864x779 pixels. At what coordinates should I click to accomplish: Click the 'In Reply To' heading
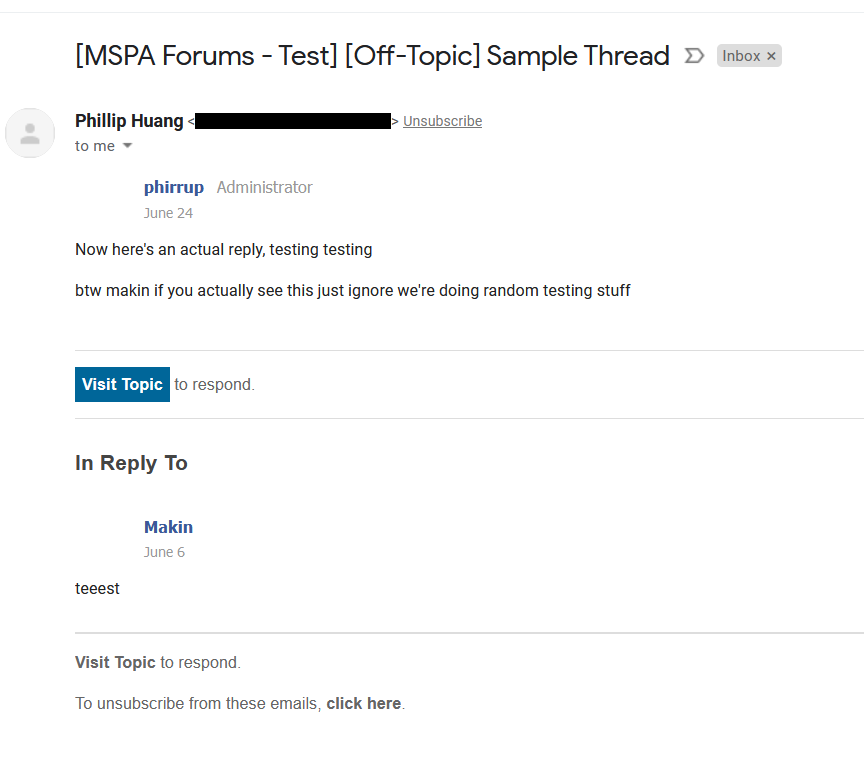click(131, 463)
